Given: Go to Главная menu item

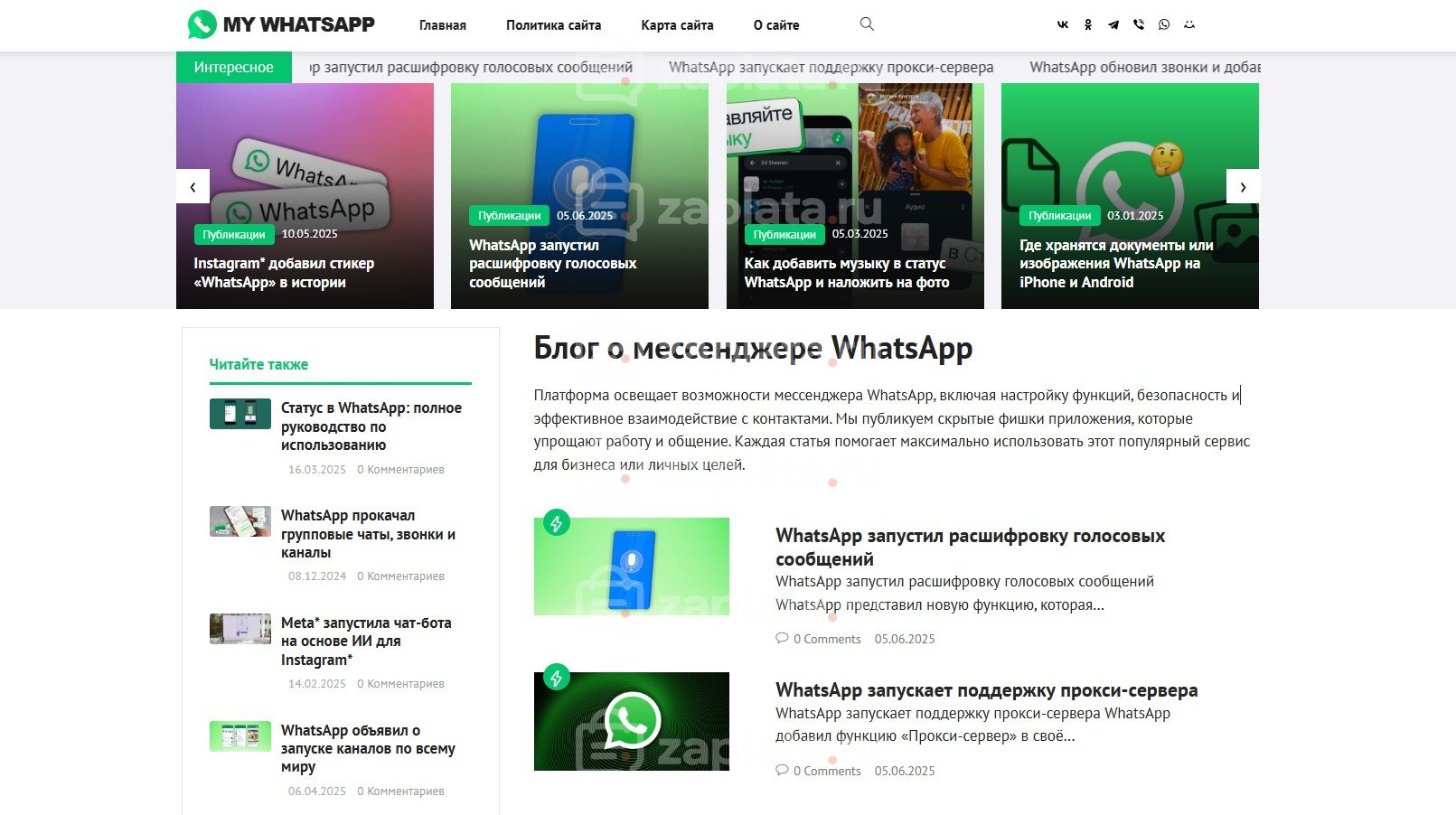Looking at the screenshot, I should 443,25.
